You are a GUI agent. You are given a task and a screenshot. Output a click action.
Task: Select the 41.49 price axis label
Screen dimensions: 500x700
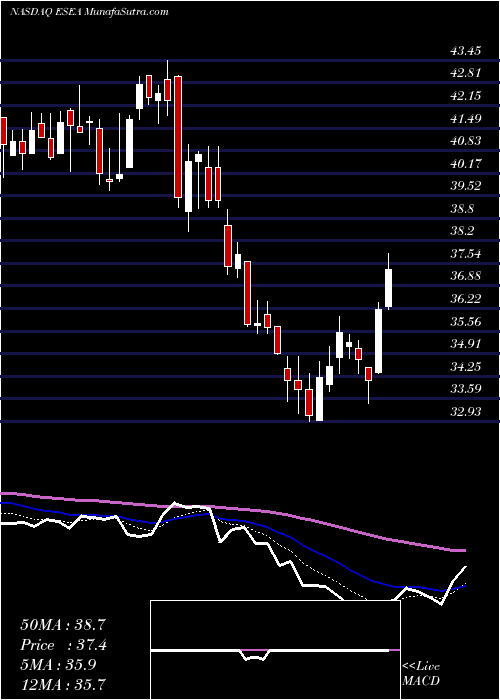[466, 119]
